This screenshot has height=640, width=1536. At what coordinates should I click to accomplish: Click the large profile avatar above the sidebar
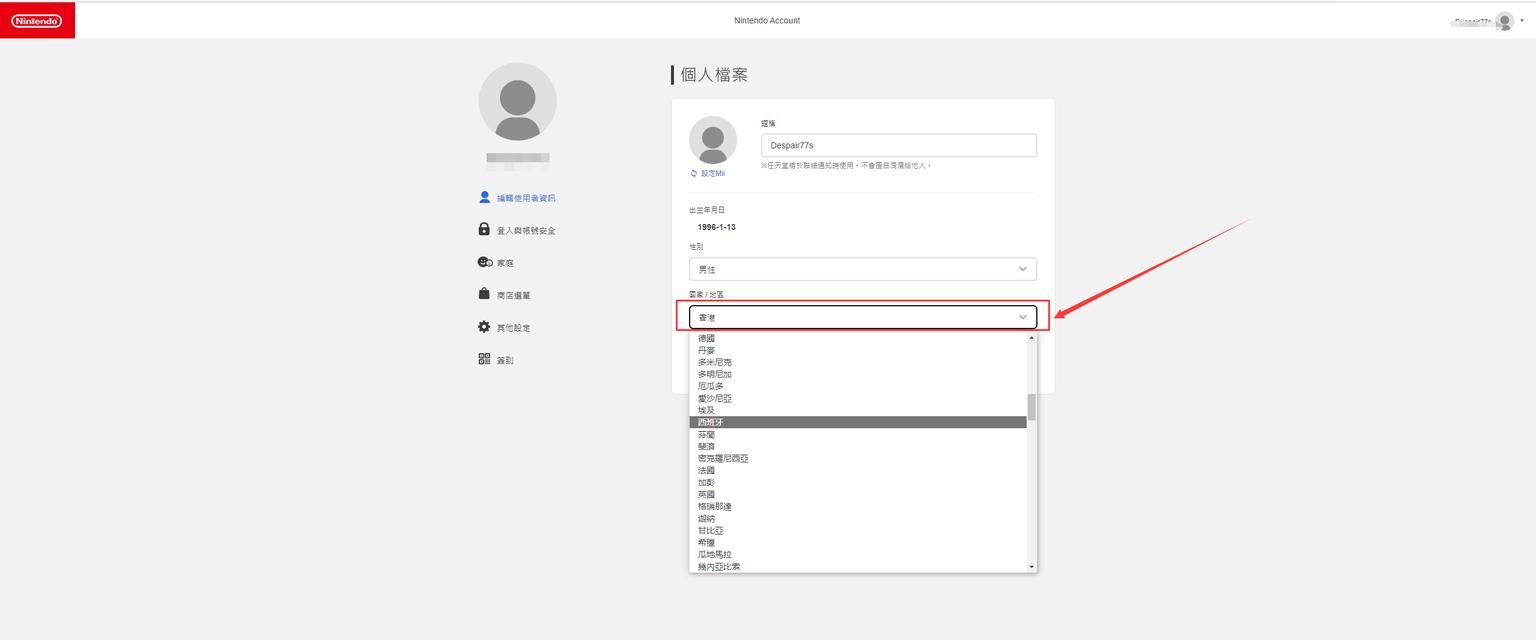click(x=517, y=101)
